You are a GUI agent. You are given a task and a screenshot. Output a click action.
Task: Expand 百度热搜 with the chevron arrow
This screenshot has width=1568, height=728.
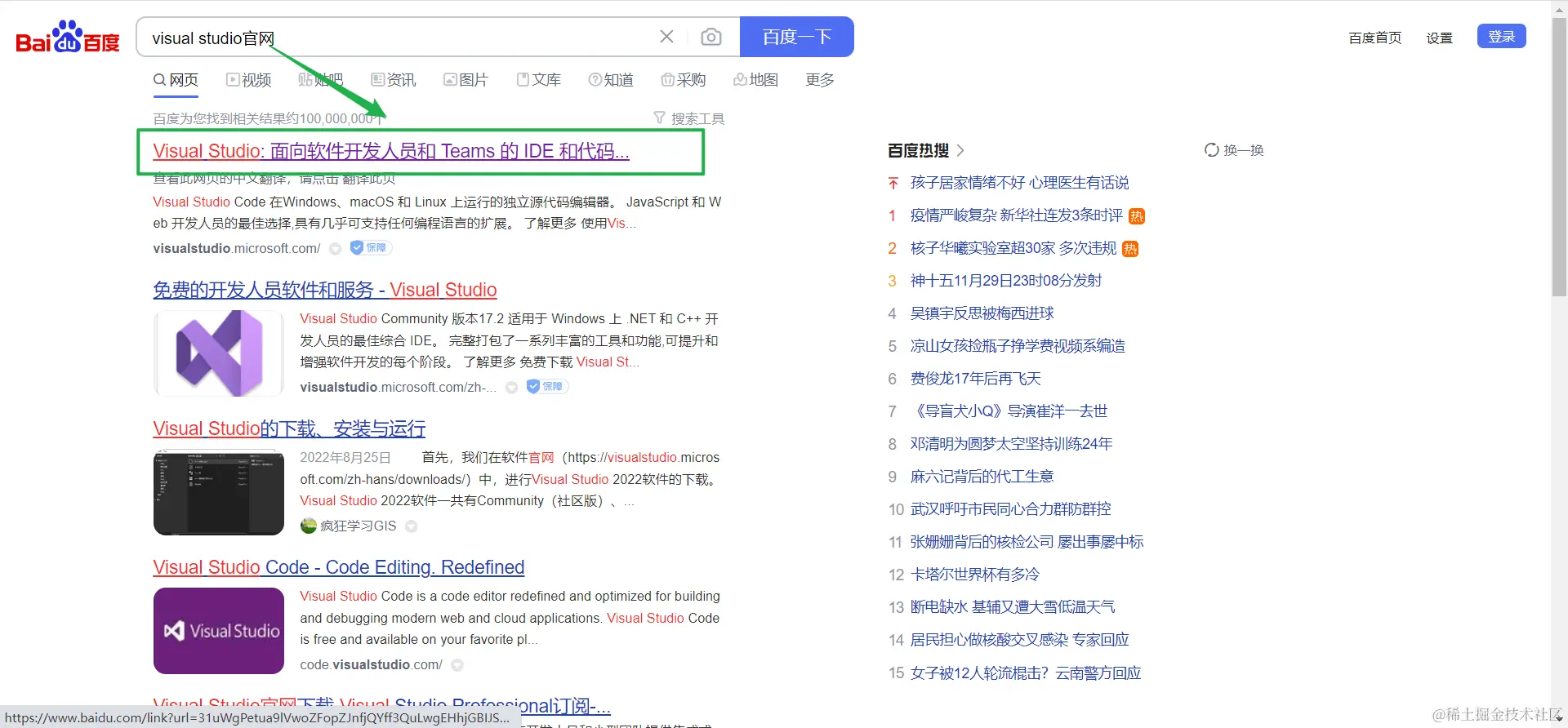click(960, 150)
